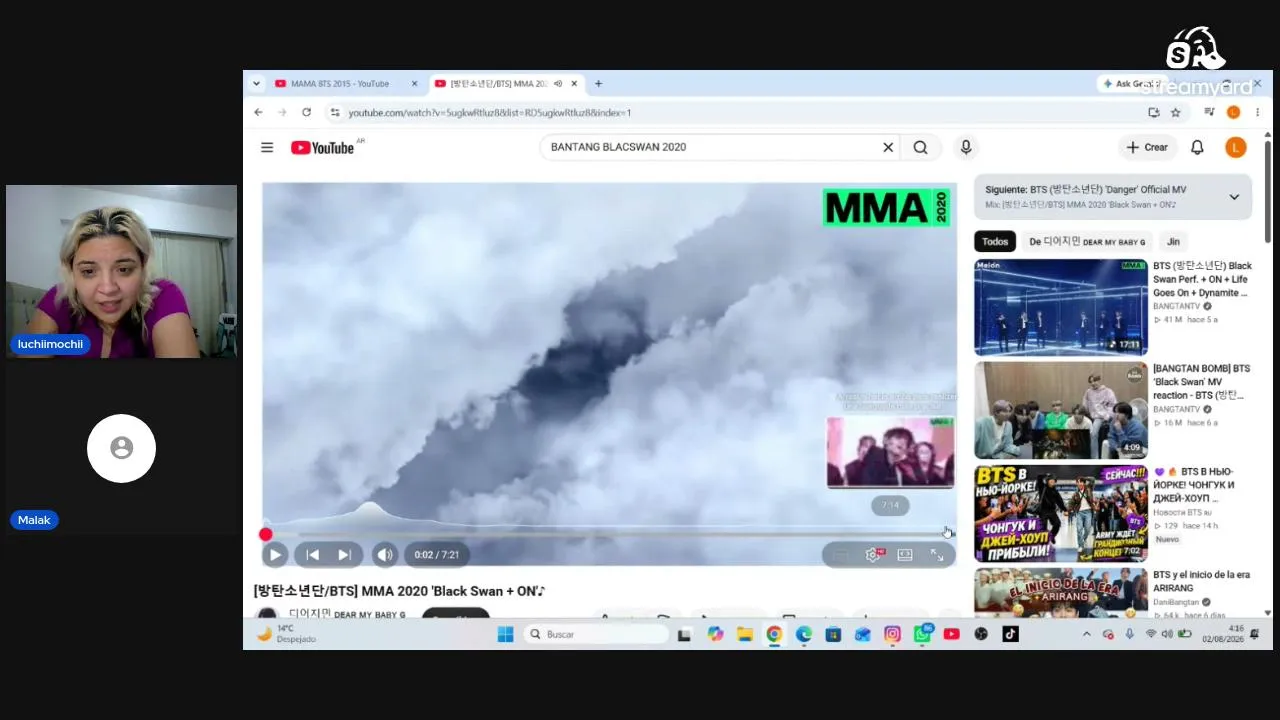Open the YouTube guide hamburger menu
Viewport: 1280px width, 720px height.
coord(267,147)
